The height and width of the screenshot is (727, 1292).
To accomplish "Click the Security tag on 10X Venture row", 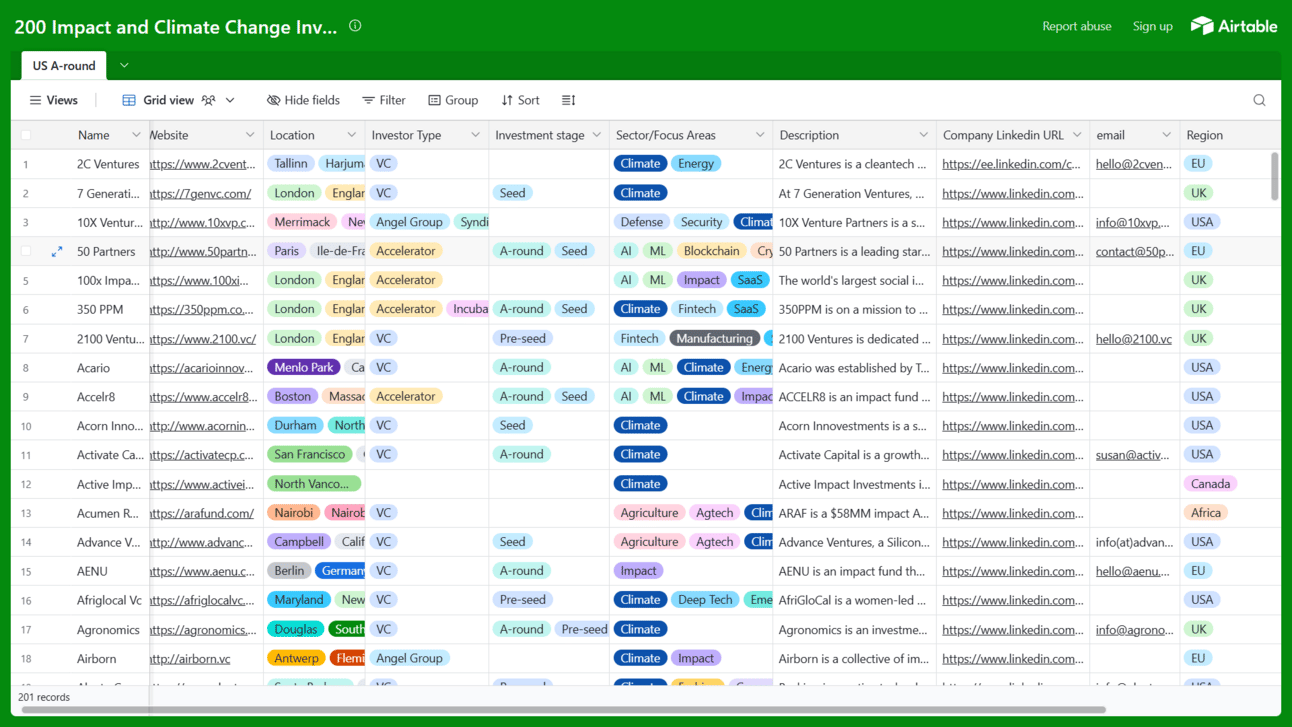I will pyautogui.click(x=701, y=222).
